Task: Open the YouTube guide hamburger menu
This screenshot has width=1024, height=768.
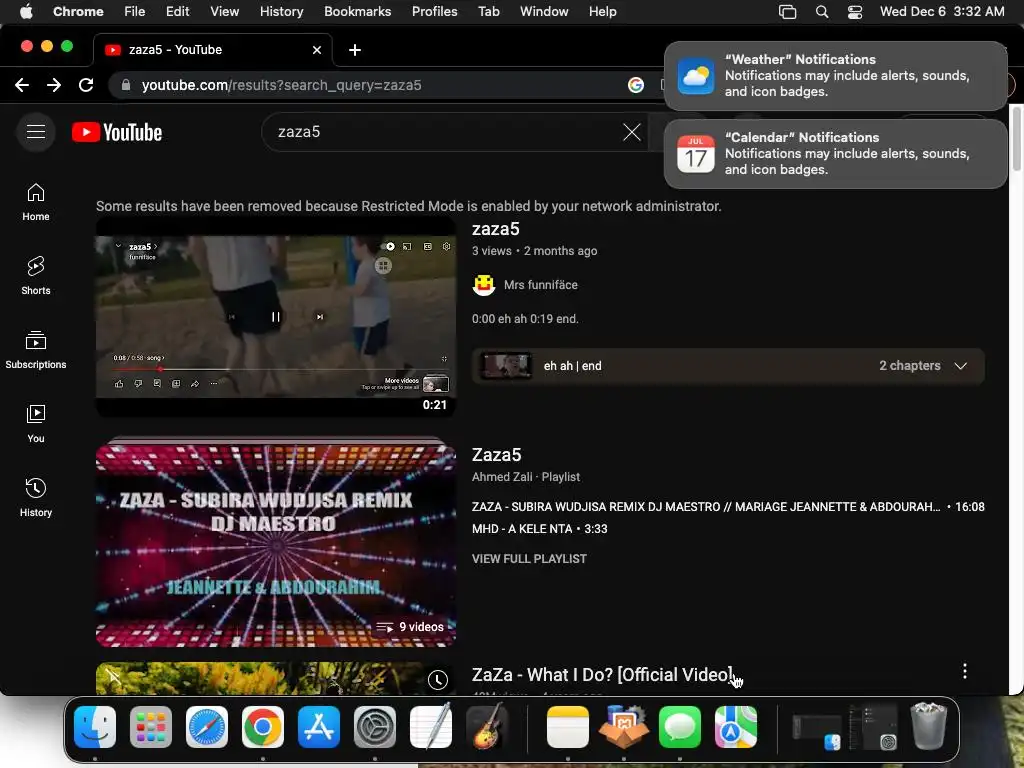Action: pos(36,132)
